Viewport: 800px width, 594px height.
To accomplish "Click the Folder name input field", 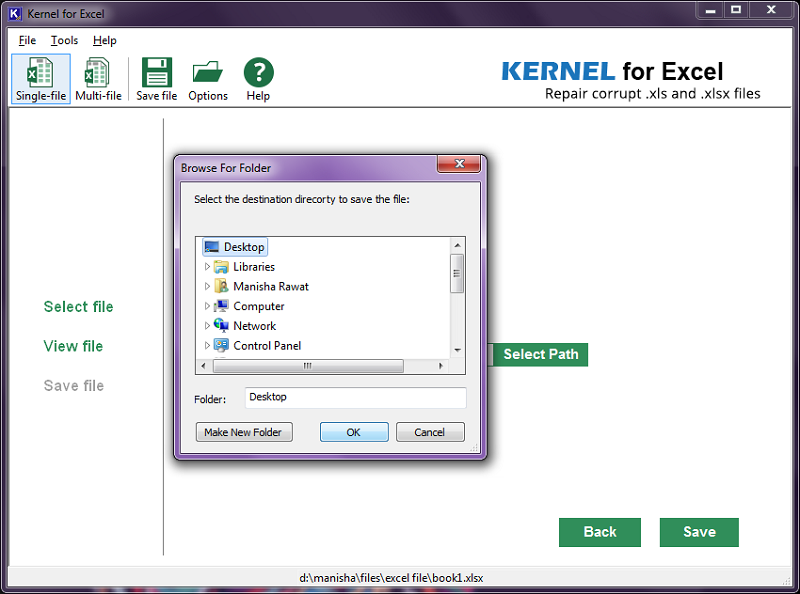I will [x=356, y=398].
